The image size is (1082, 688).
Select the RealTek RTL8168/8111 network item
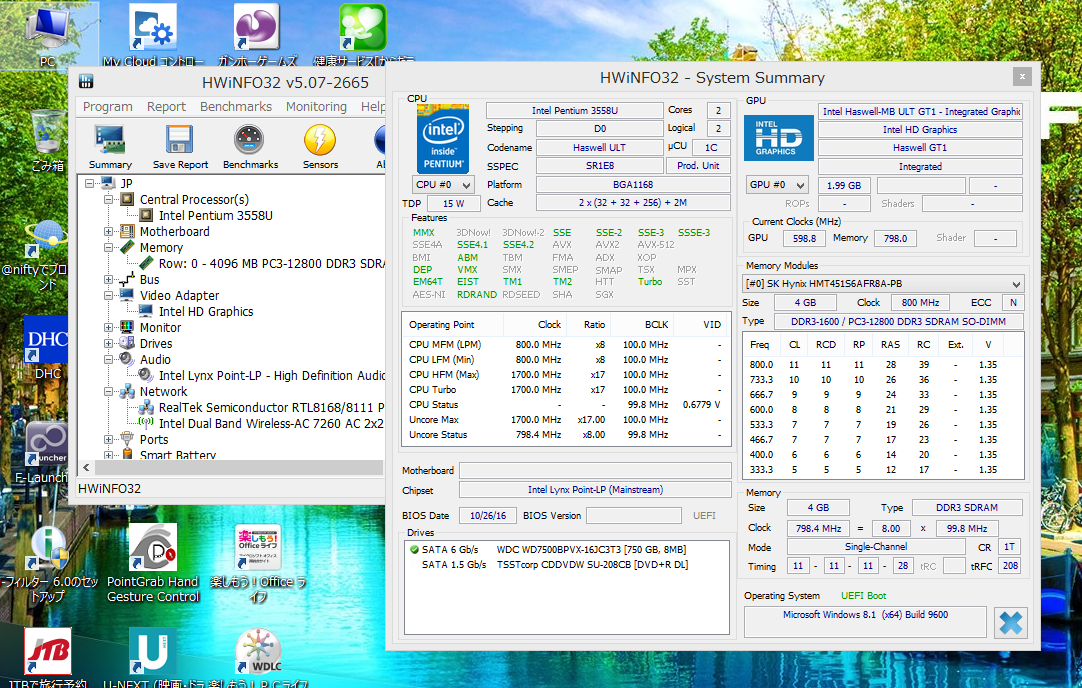pos(271,408)
